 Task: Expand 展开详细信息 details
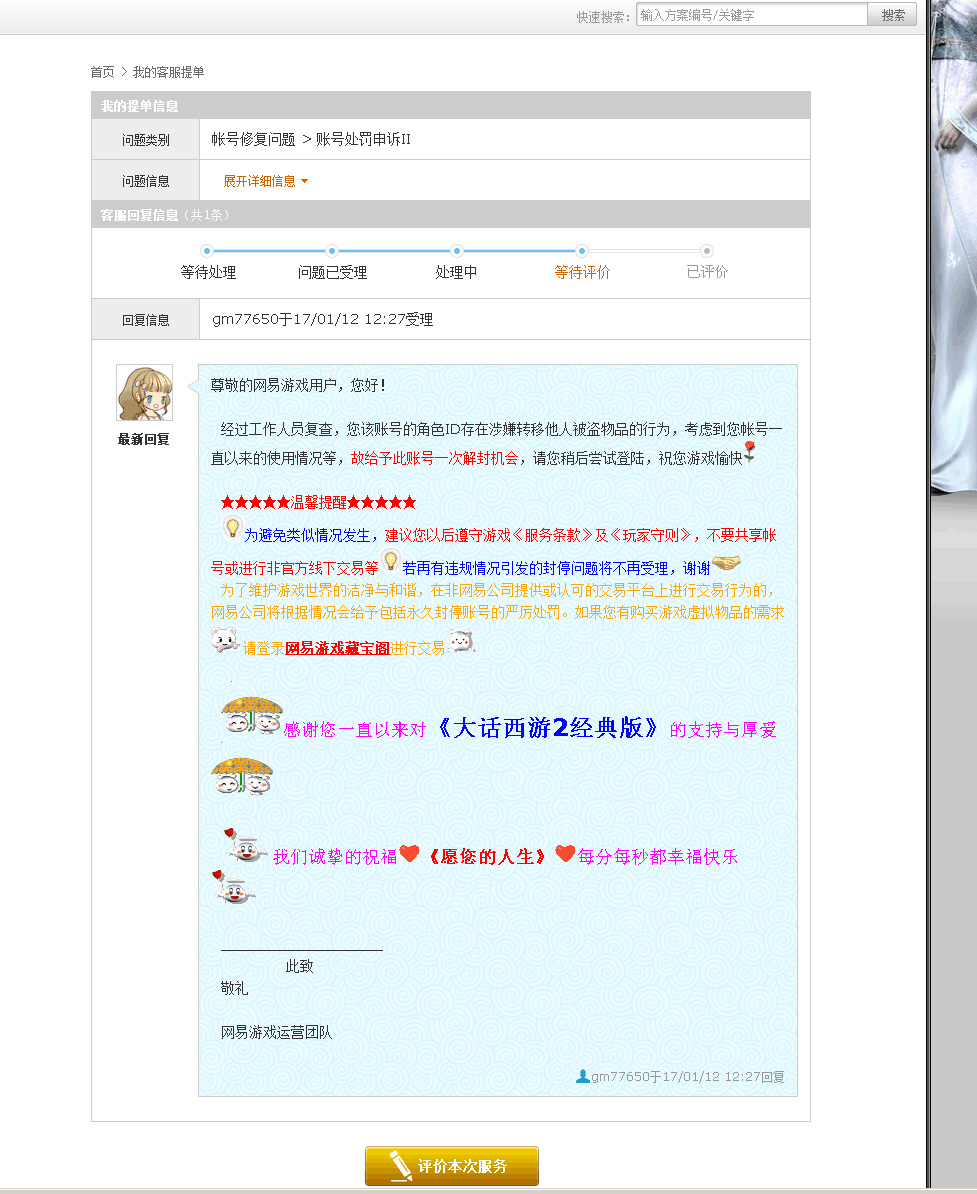click(x=259, y=181)
